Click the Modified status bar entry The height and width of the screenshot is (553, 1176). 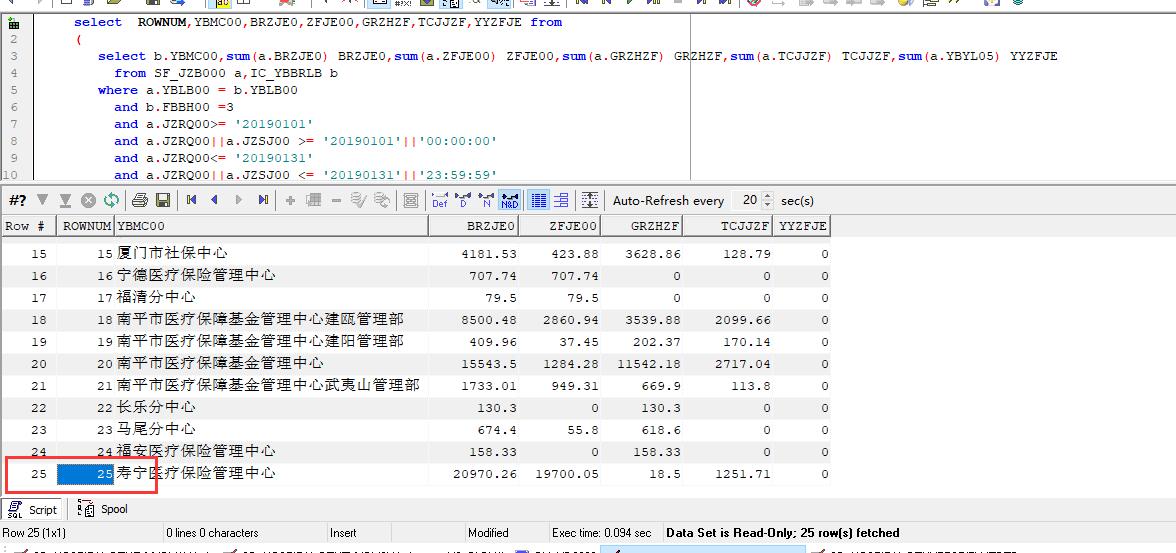(x=488, y=533)
